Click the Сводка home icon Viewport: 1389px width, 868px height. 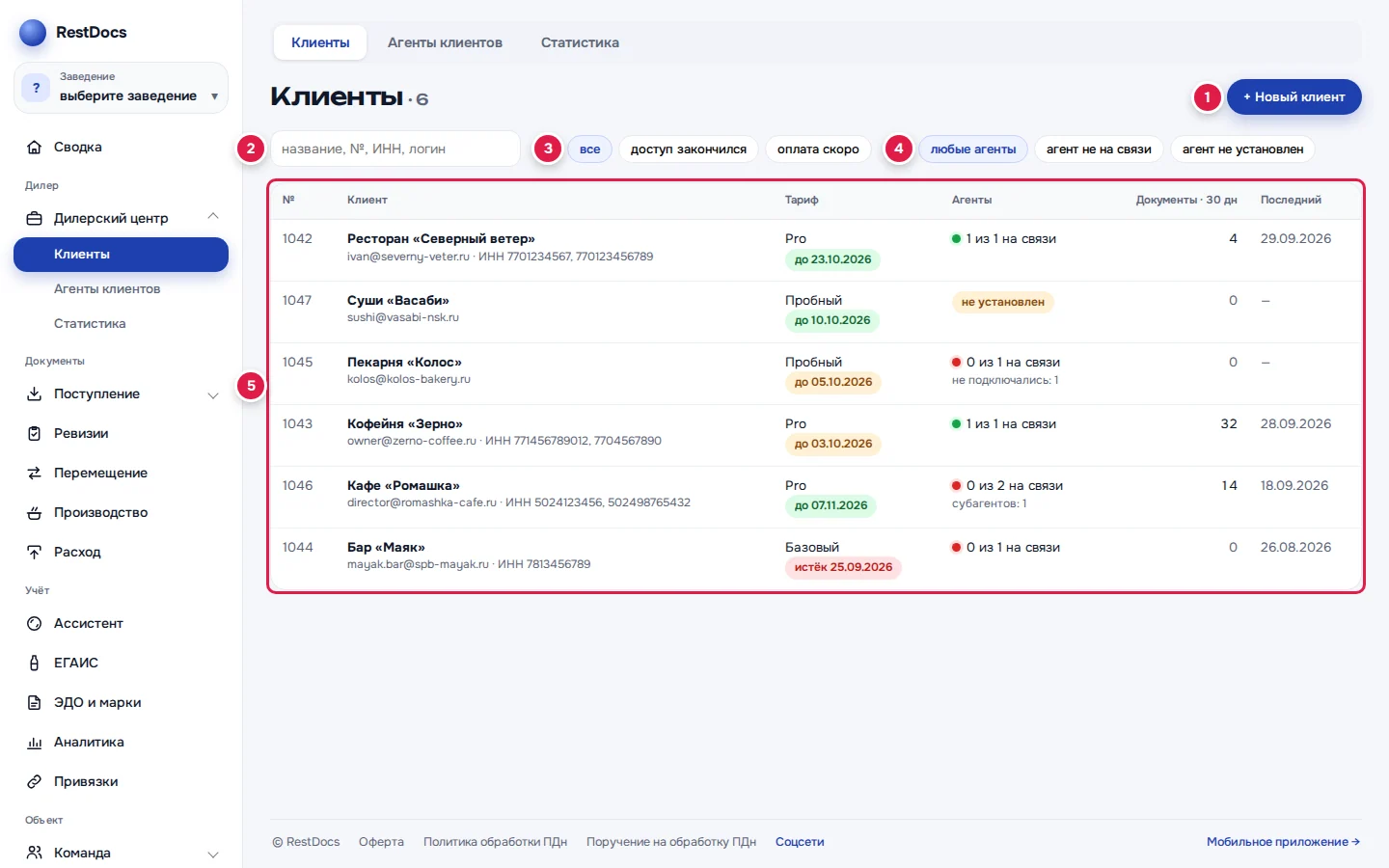coord(35,148)
